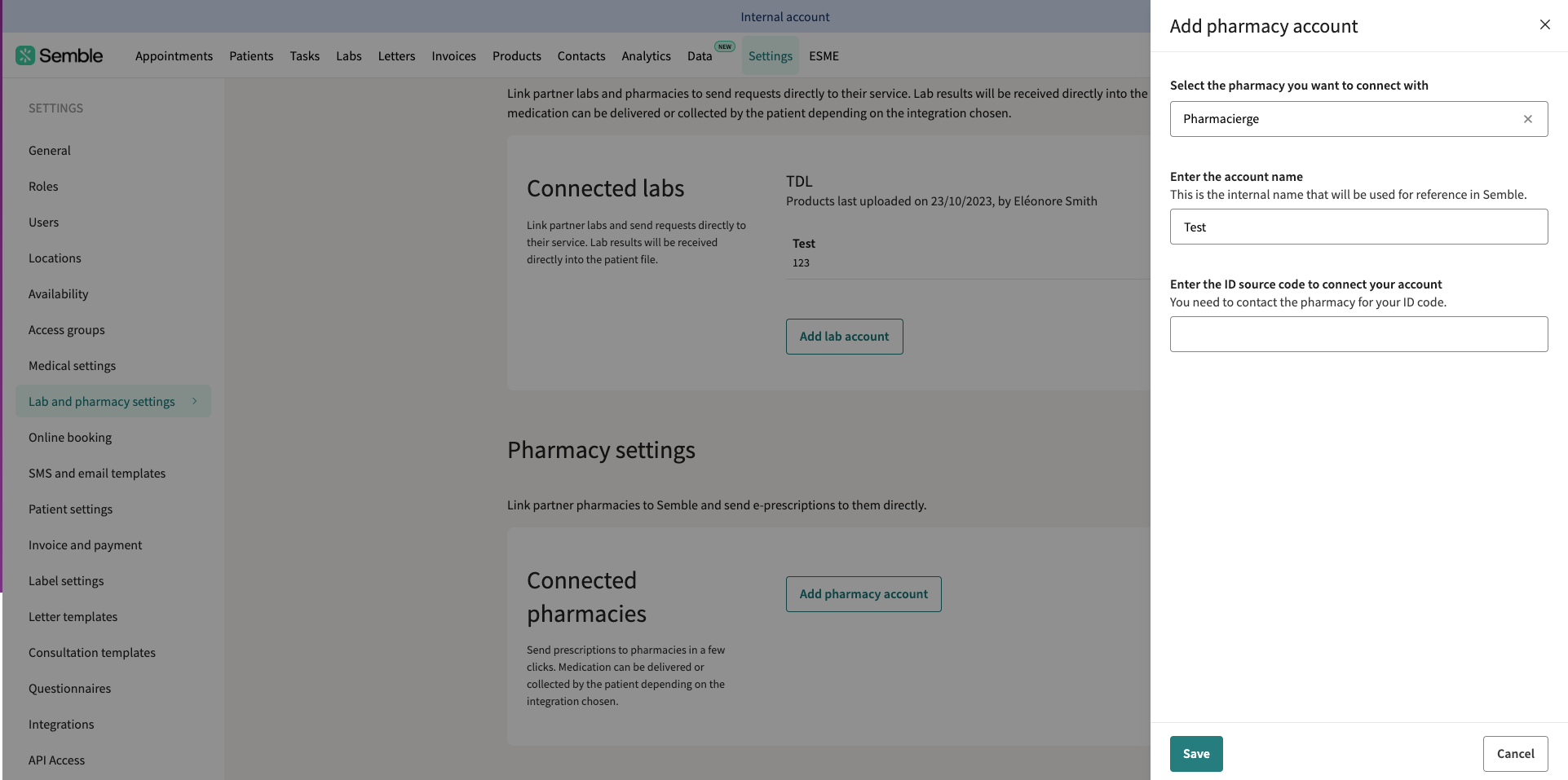Viewport: 1568px width, 780px height.
Task: Cancel adding the pharmacy account
Action: (x=1515, y=754)
